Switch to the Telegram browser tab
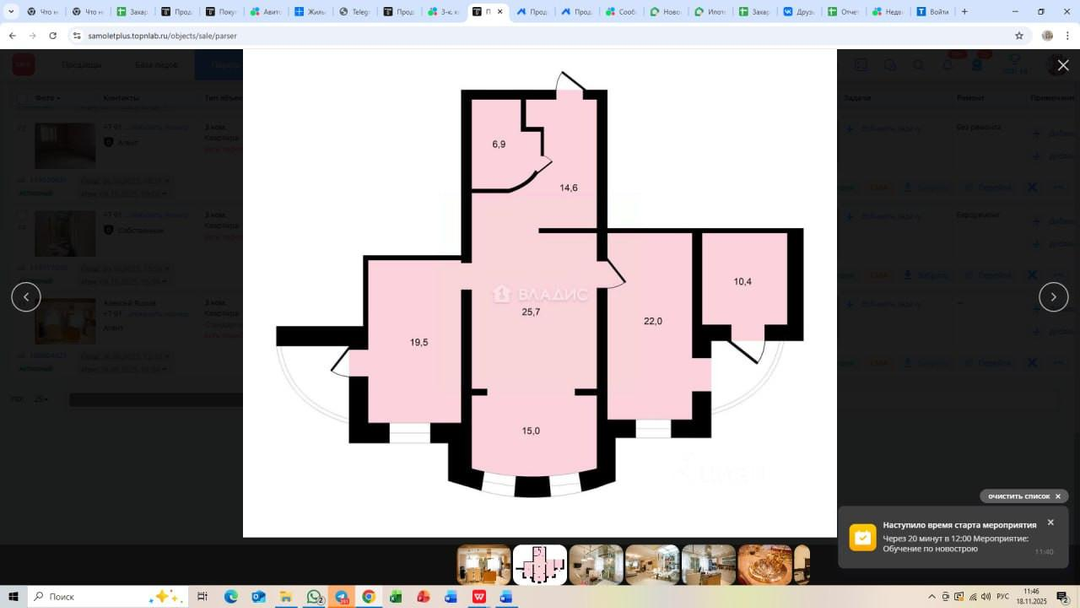This screenshot has width=1080, height=608. 351,12
